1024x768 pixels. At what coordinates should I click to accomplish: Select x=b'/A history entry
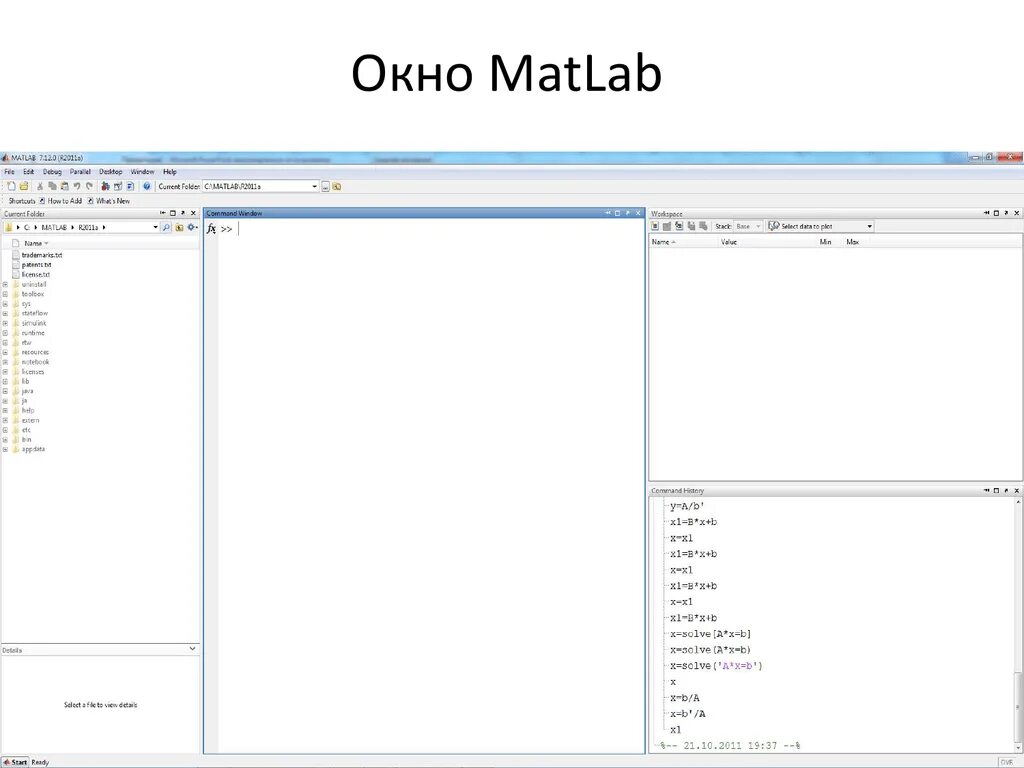(688, 714)
